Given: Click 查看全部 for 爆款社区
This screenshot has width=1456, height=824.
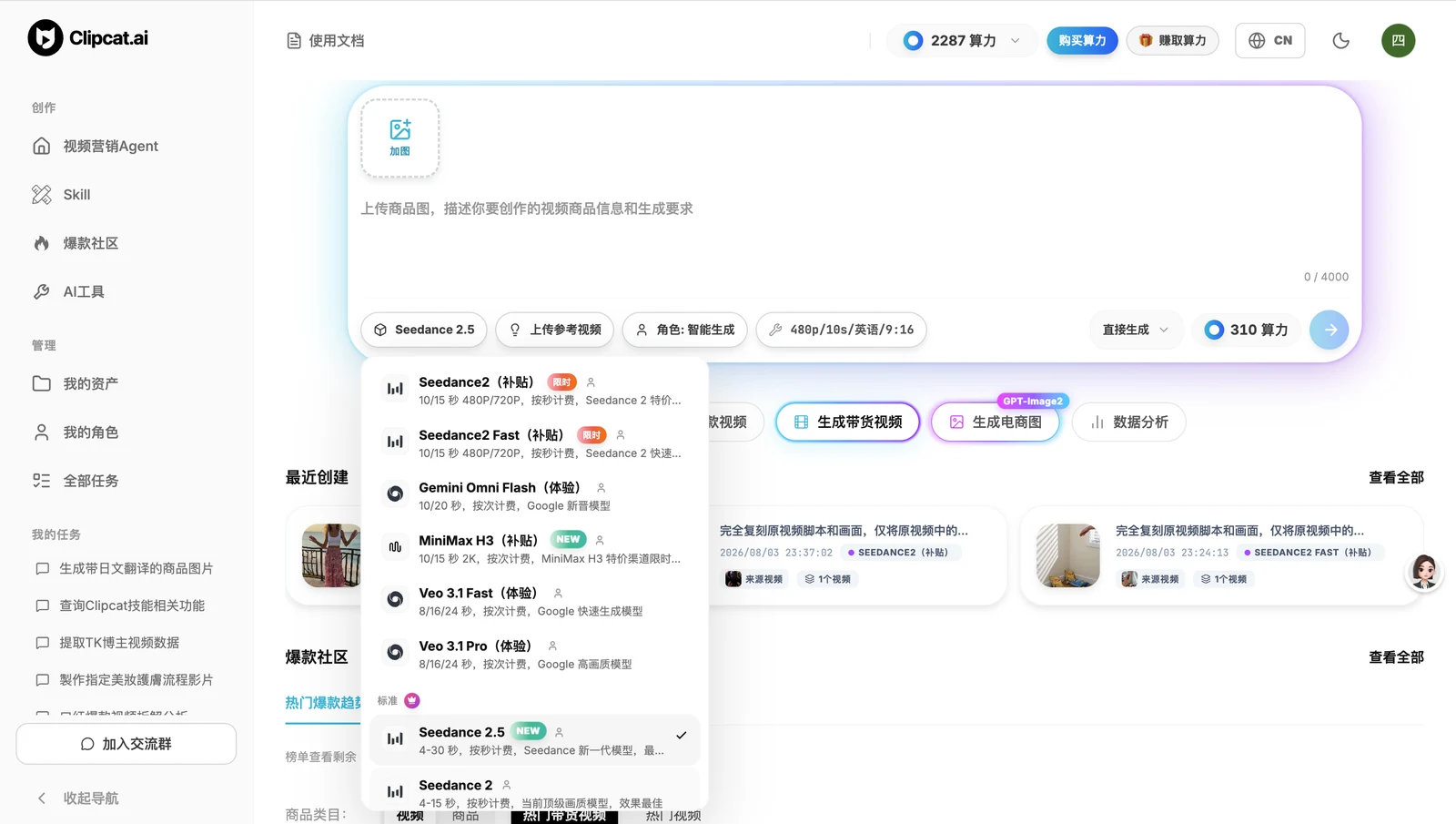Looking at the screenshot, I should (1396, 657).
